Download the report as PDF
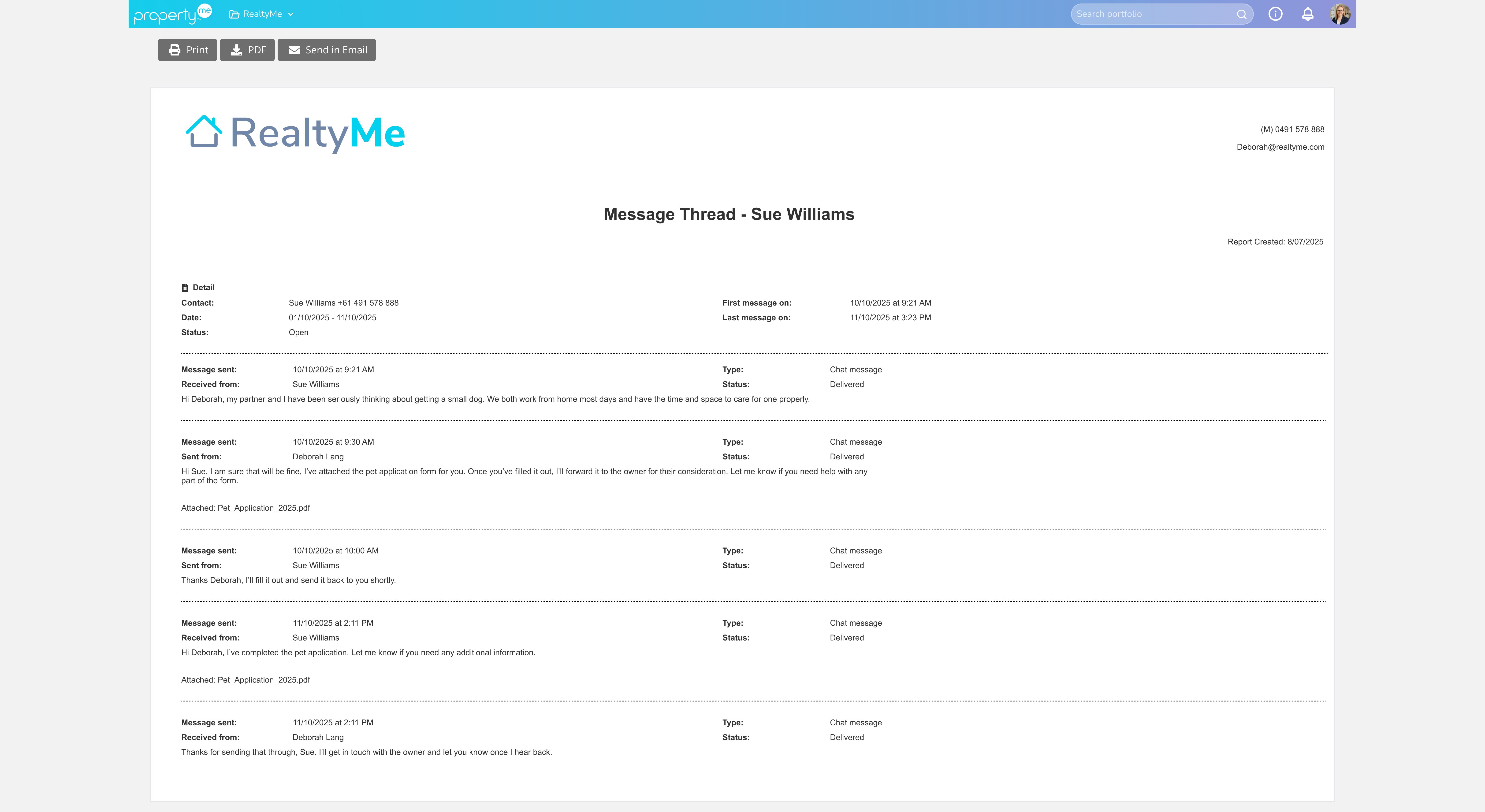 pyautogui.click(x=247, y=50)
